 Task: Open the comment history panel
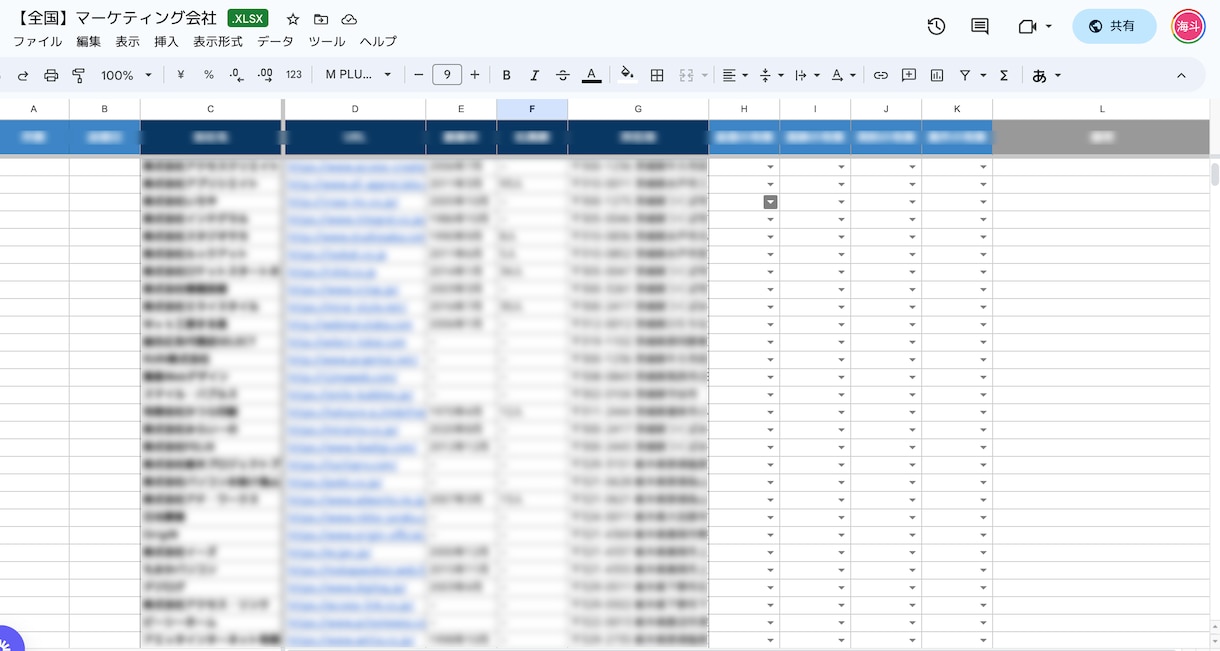pos(980,27)
